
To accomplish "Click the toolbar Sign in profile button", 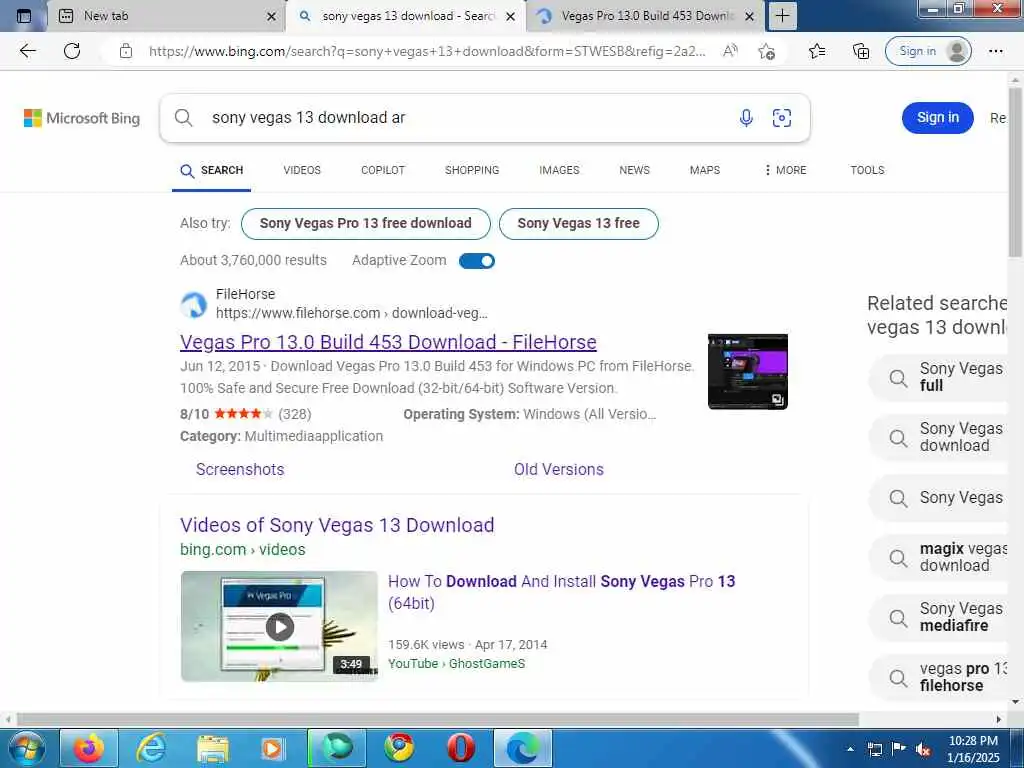I will coord(928,51).
